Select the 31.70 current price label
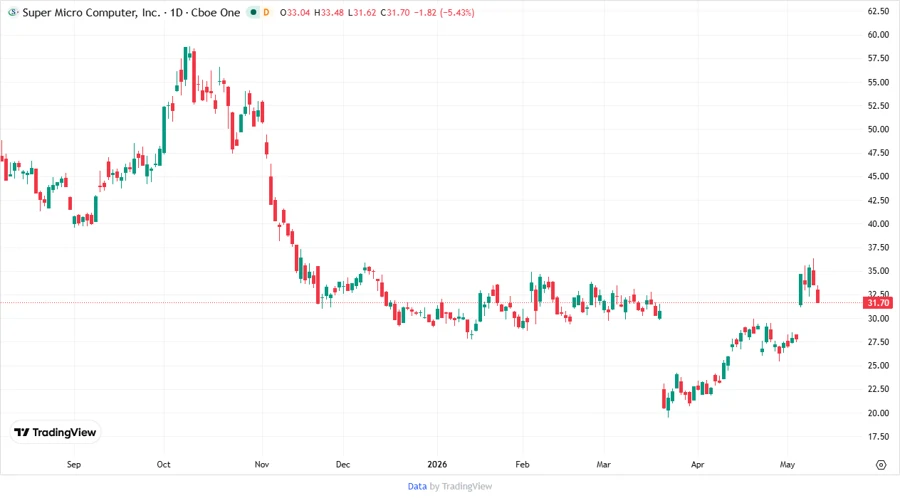This screenshot has width=900, height=498. (878, 302)
